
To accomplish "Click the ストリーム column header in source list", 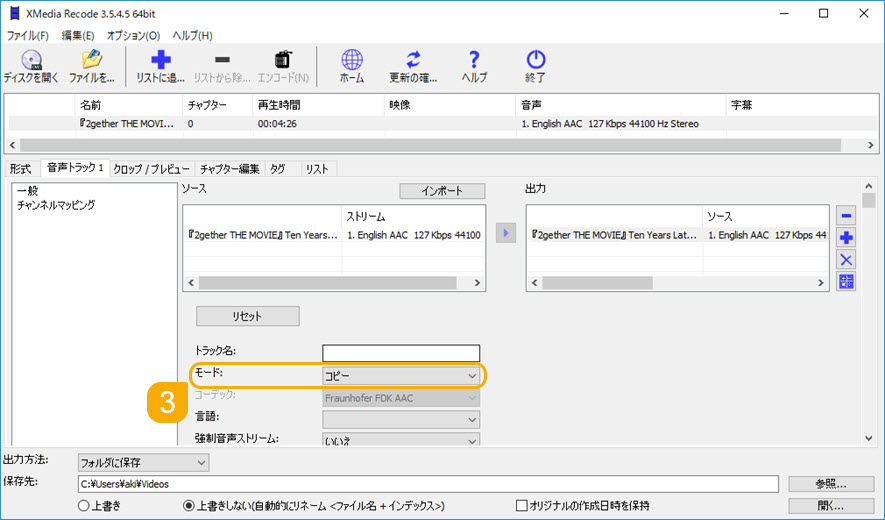I will coord(413,217).
